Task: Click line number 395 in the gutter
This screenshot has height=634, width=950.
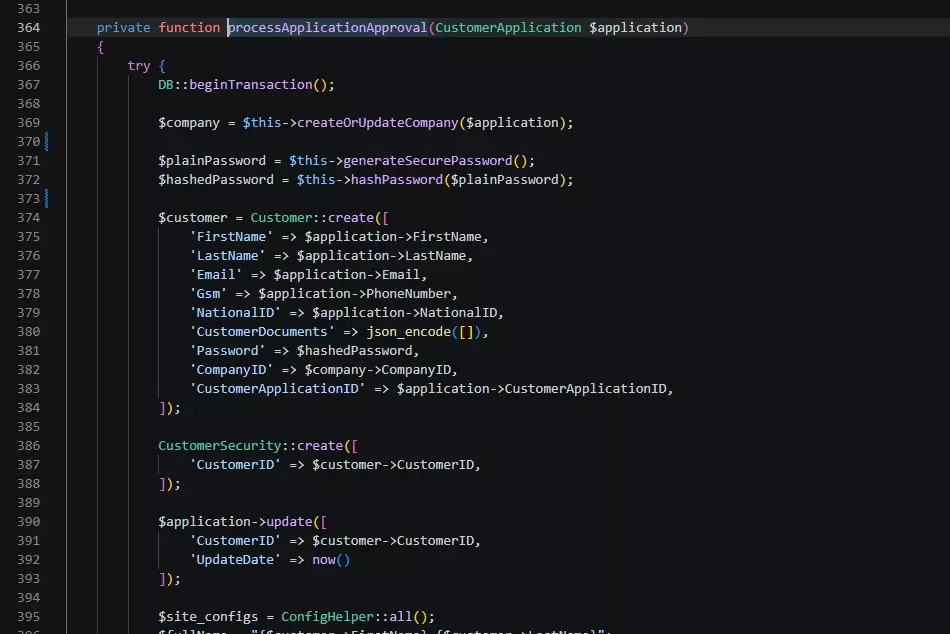Action: click(x=28, y=616)
